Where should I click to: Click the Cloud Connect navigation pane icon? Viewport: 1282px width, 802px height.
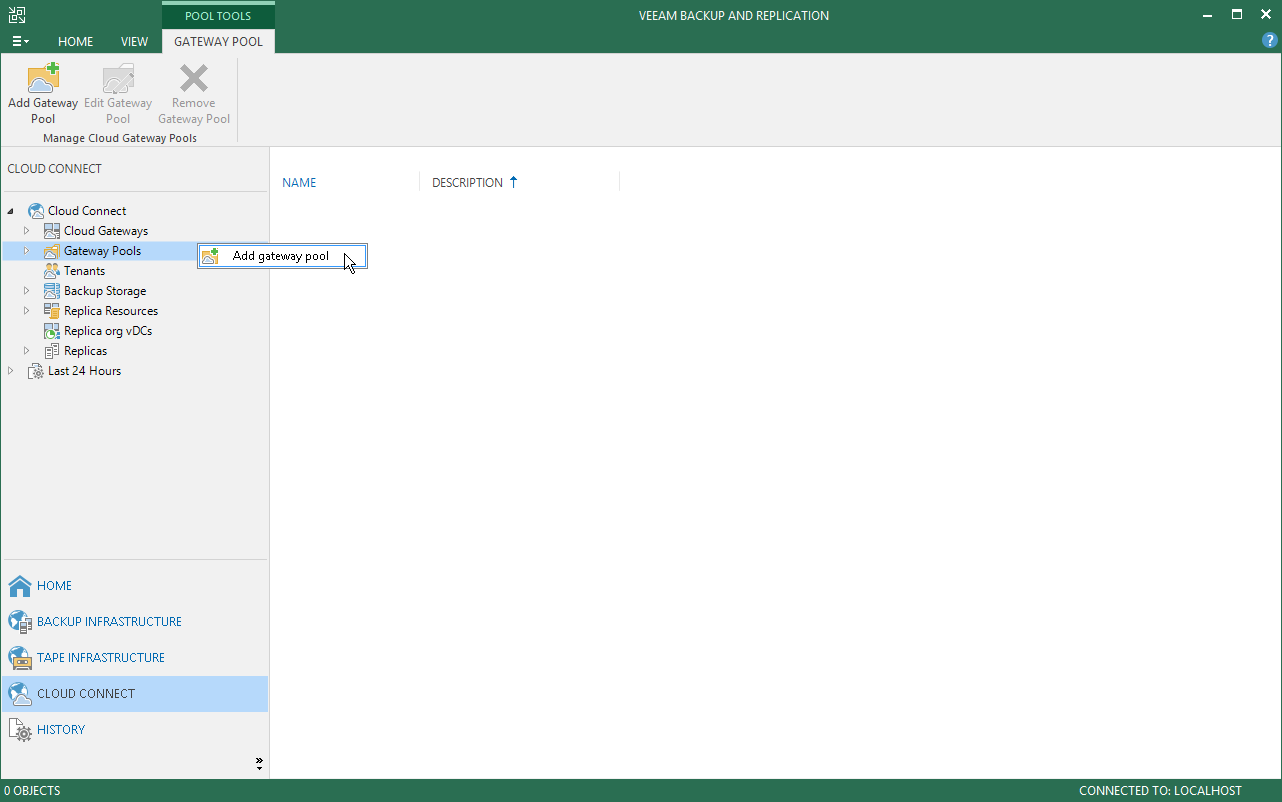pos(20,694)
